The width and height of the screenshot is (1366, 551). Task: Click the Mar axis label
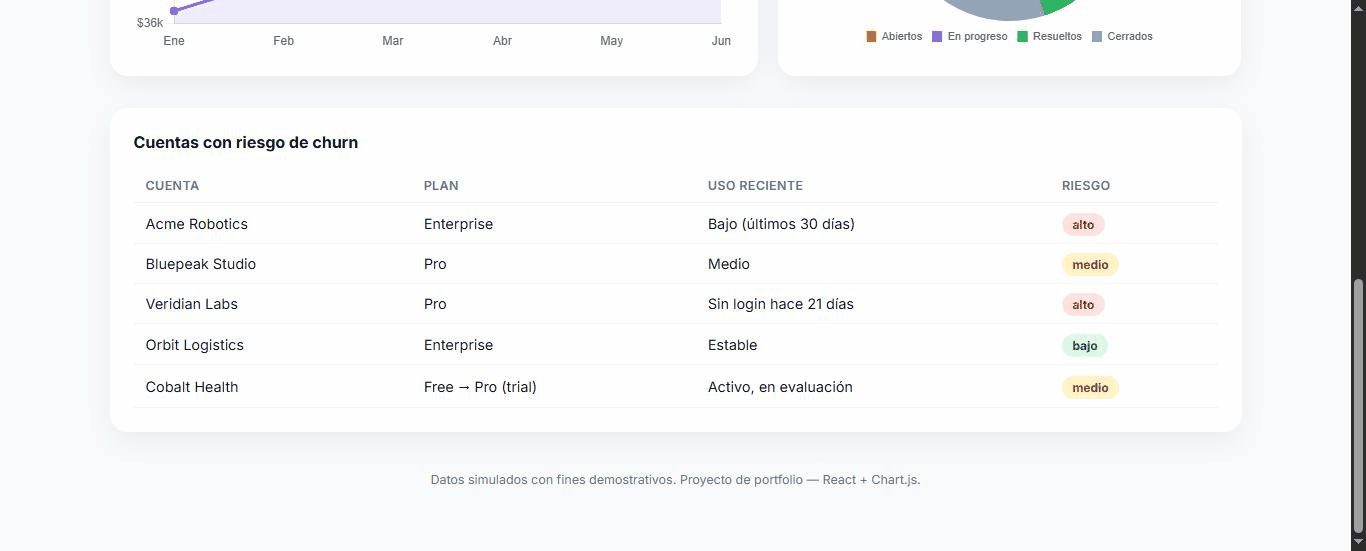click(393, 41)
